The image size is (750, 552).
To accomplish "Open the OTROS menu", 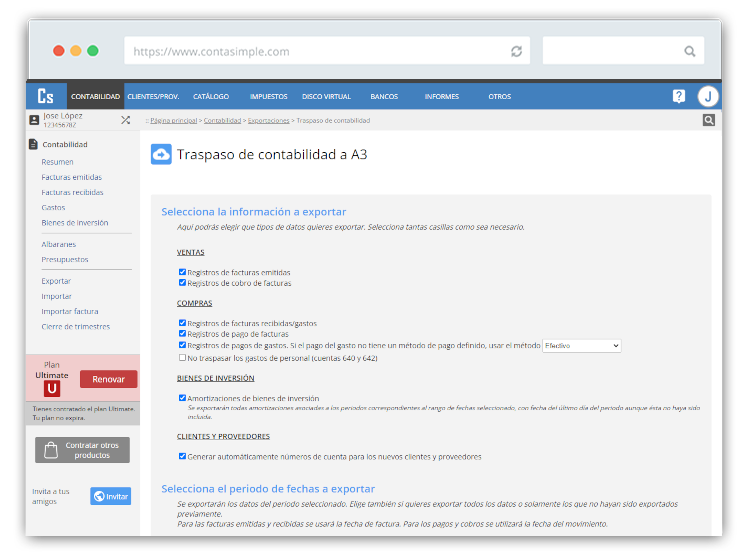I will [499, 96].
